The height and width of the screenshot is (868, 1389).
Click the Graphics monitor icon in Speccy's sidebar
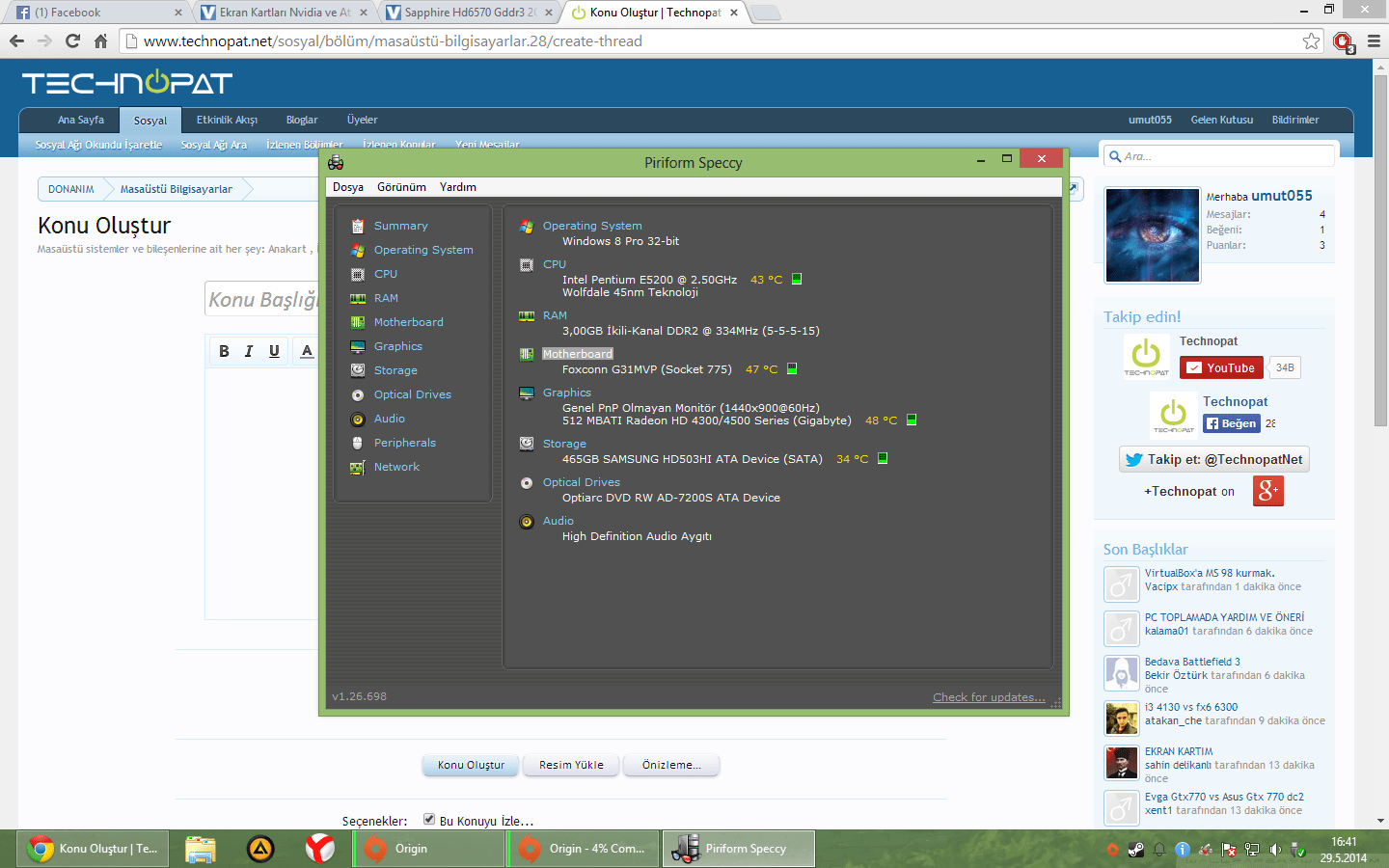click(357, 346)
